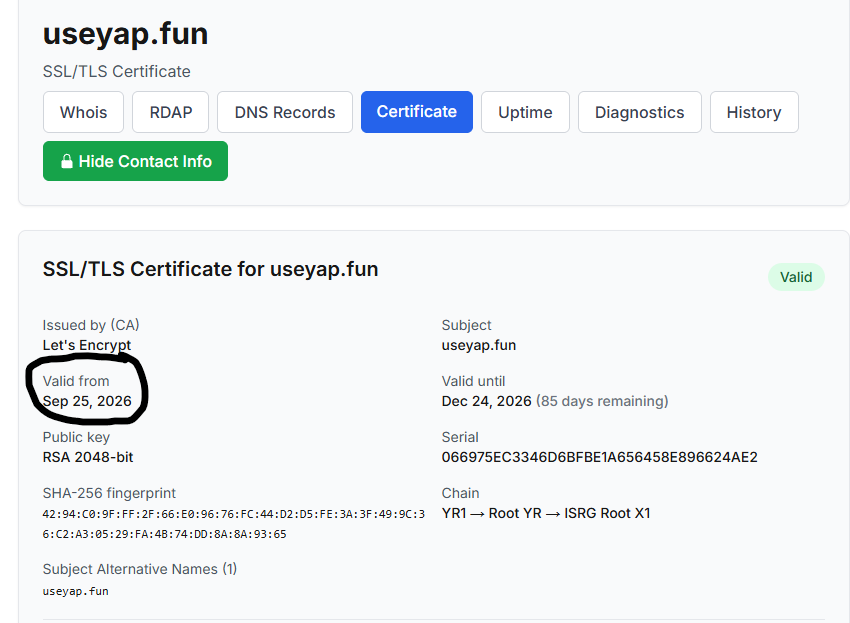Click the Chain label
Screen dimensions: 850x623
point(460,493)
